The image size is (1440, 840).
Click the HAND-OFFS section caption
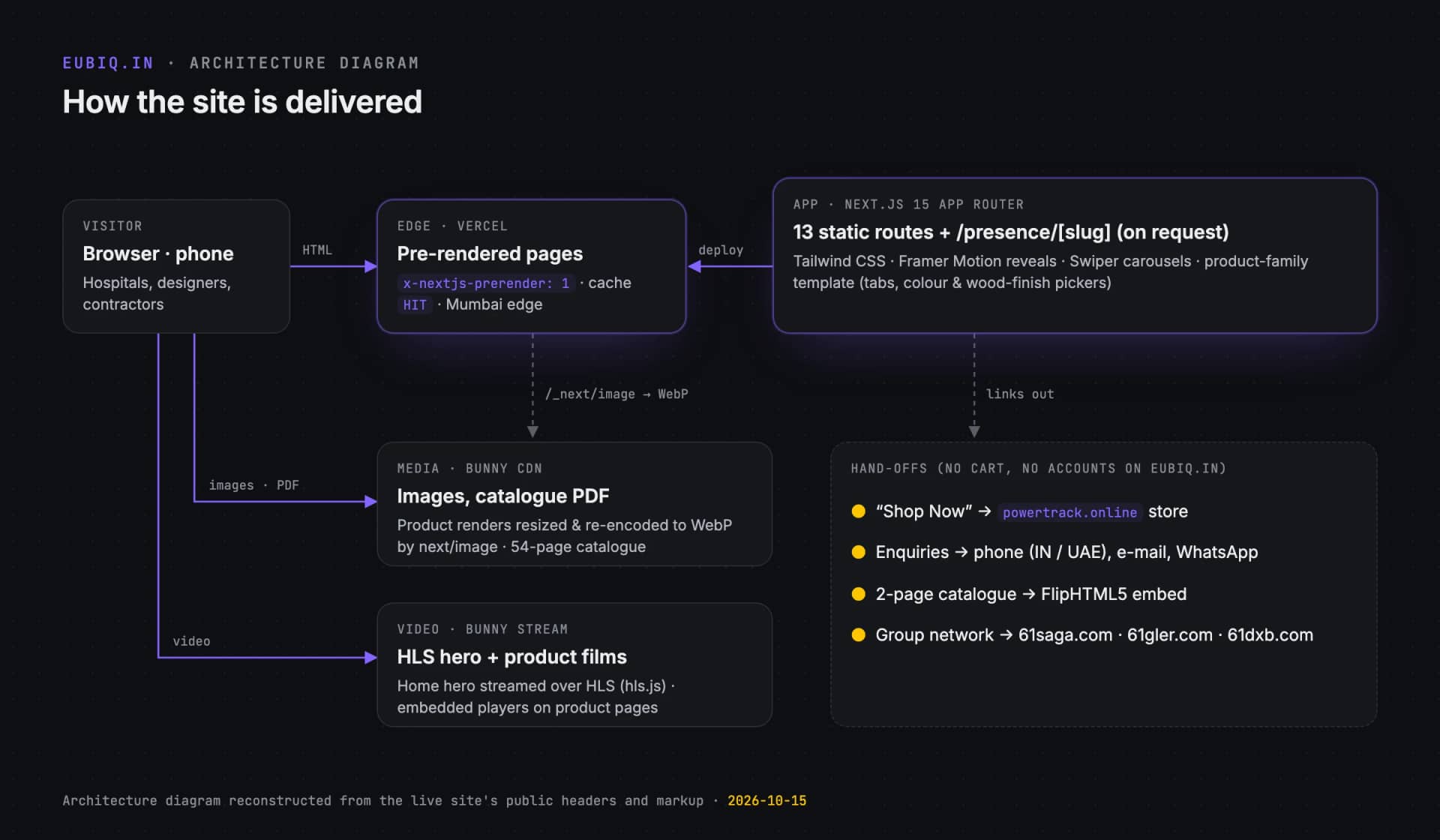[1038, 468]
